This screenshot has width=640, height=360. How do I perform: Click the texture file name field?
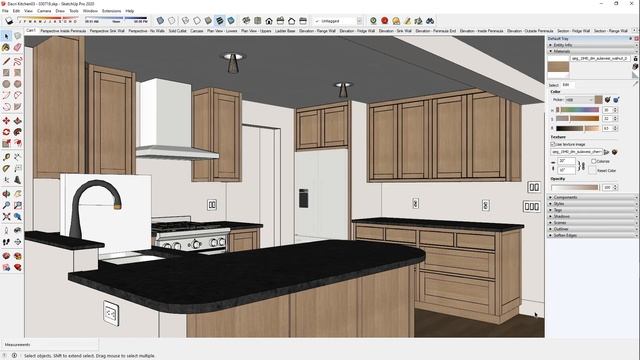pyautogui.click(x=576, y=152)
